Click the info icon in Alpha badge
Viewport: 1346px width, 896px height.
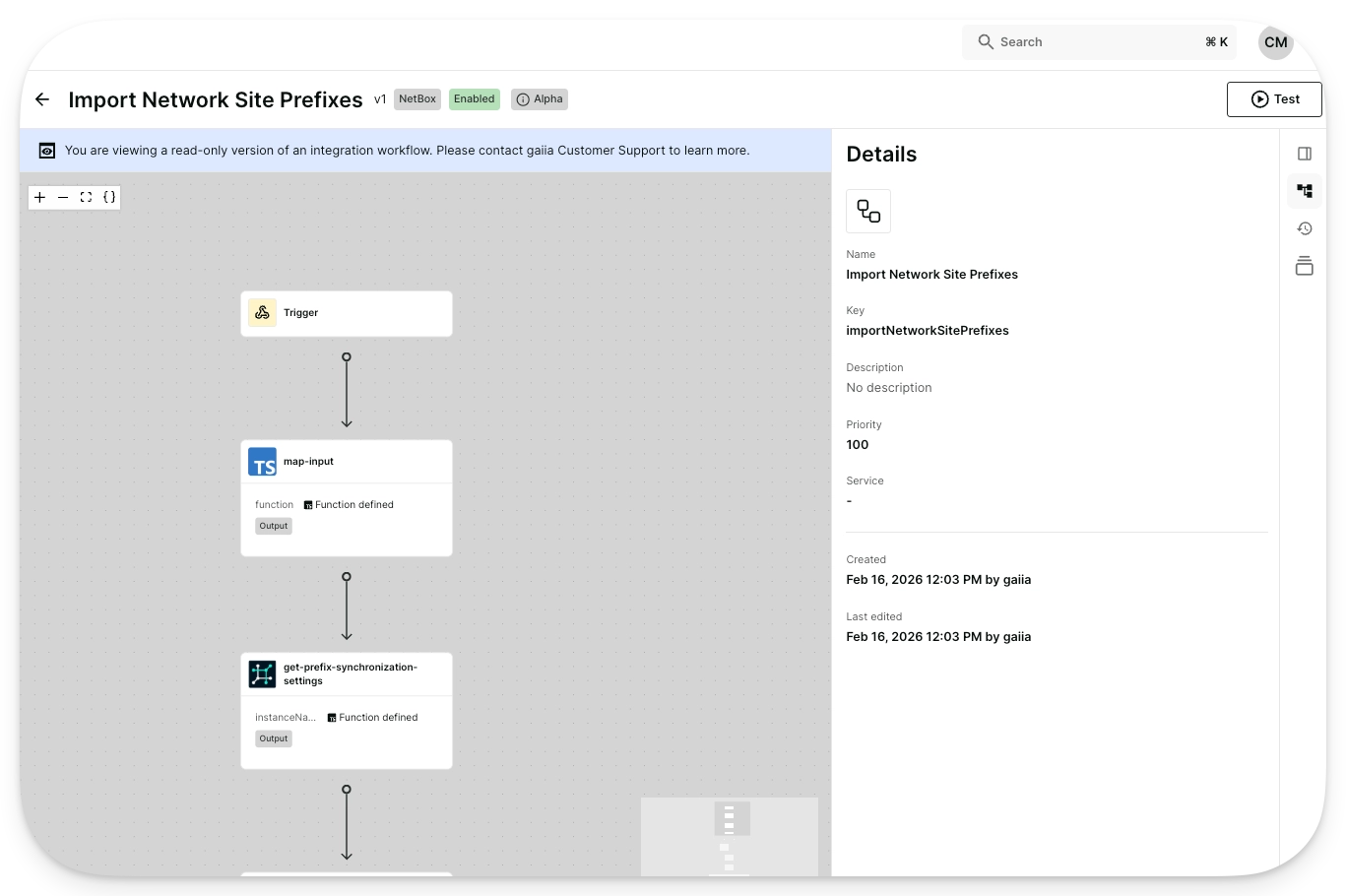tap(523, 99)
